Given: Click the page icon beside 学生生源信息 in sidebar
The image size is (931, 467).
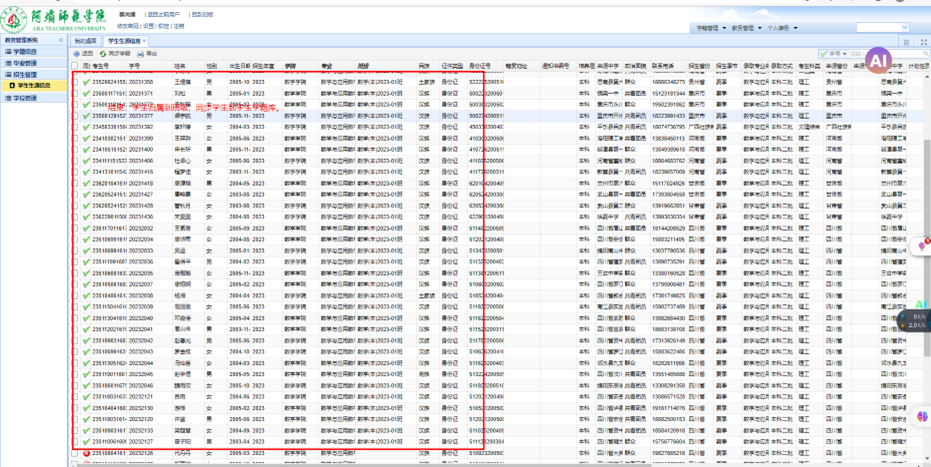Looking at the screenshot, I should click(12, 86).
